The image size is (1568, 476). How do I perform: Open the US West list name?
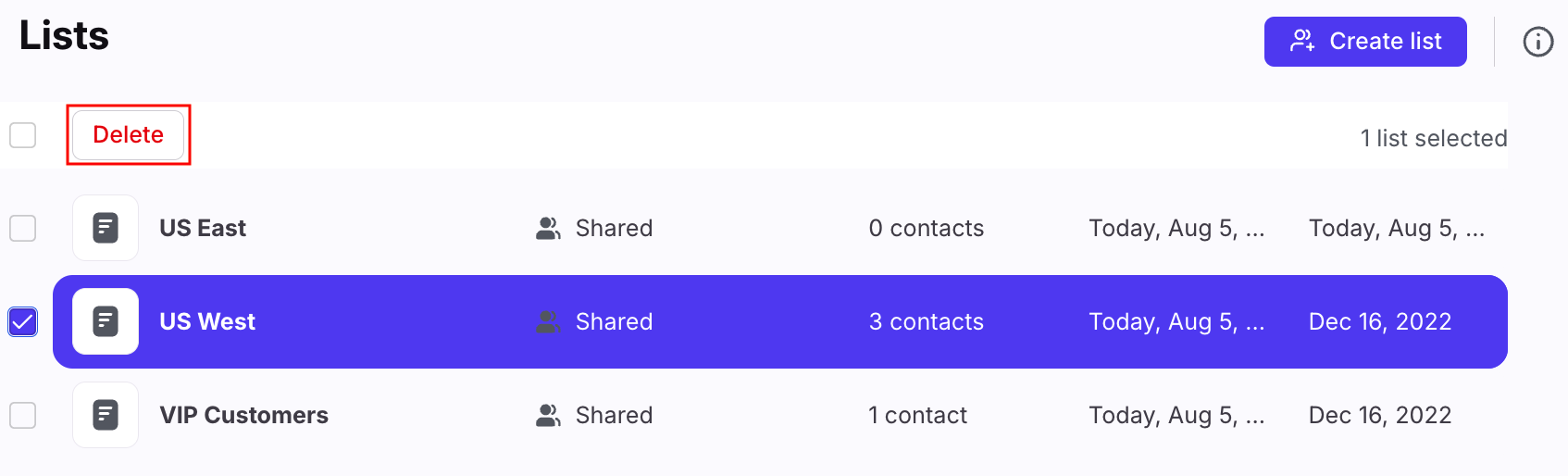point(207,321)
